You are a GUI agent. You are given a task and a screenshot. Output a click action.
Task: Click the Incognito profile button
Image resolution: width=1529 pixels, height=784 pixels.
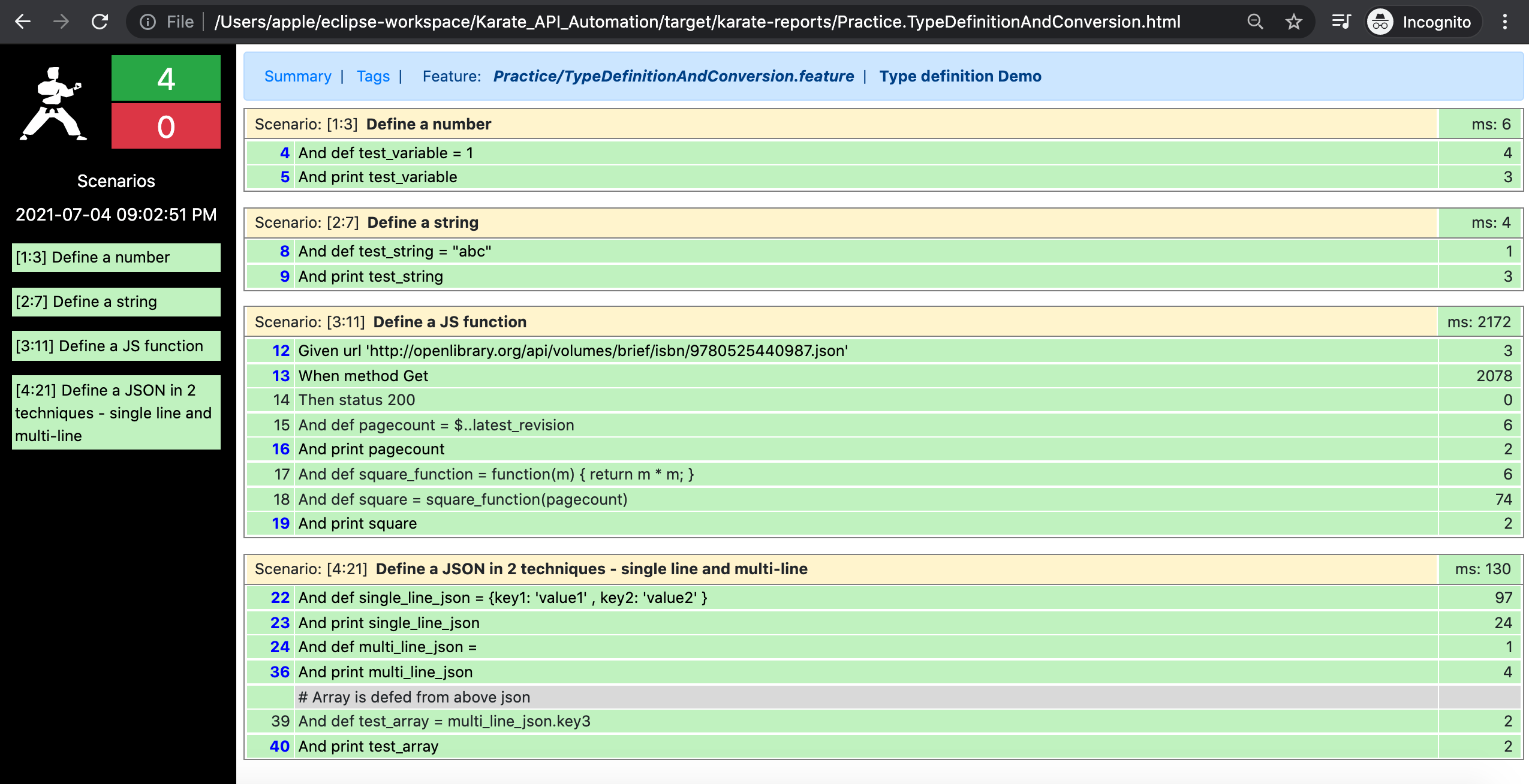1422,22
